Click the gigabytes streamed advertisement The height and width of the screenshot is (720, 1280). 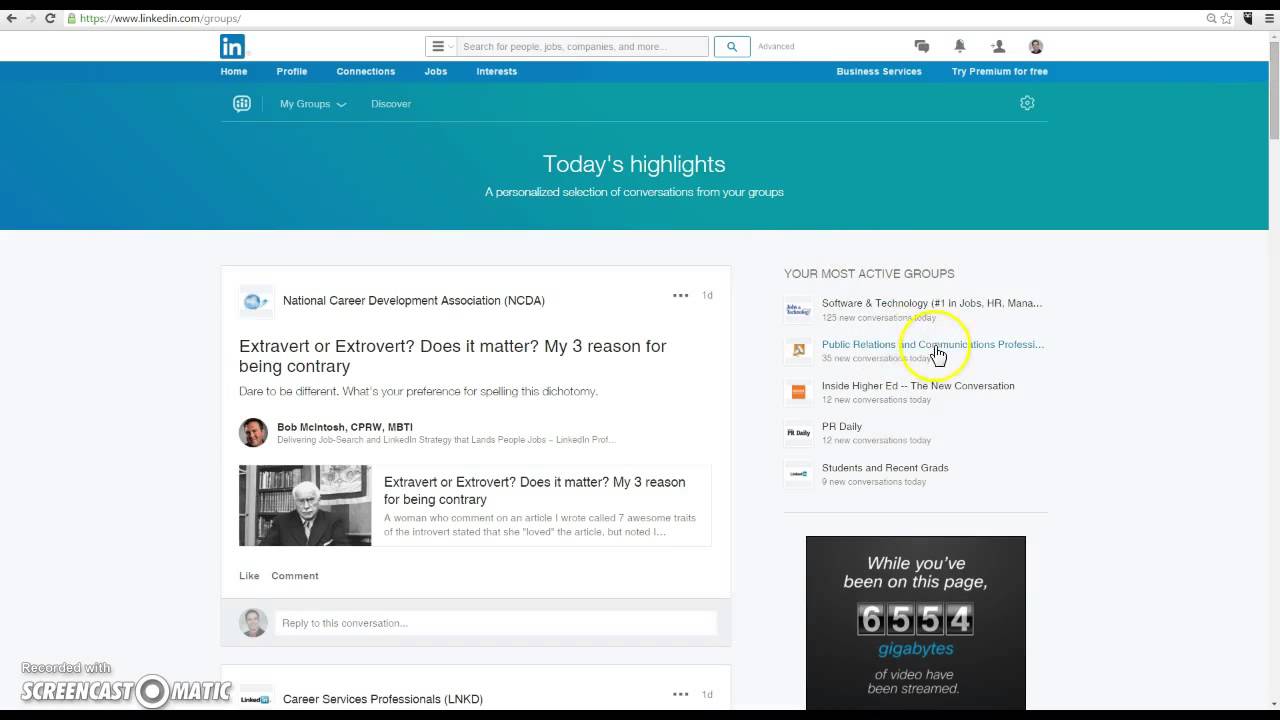click(916, 623)
